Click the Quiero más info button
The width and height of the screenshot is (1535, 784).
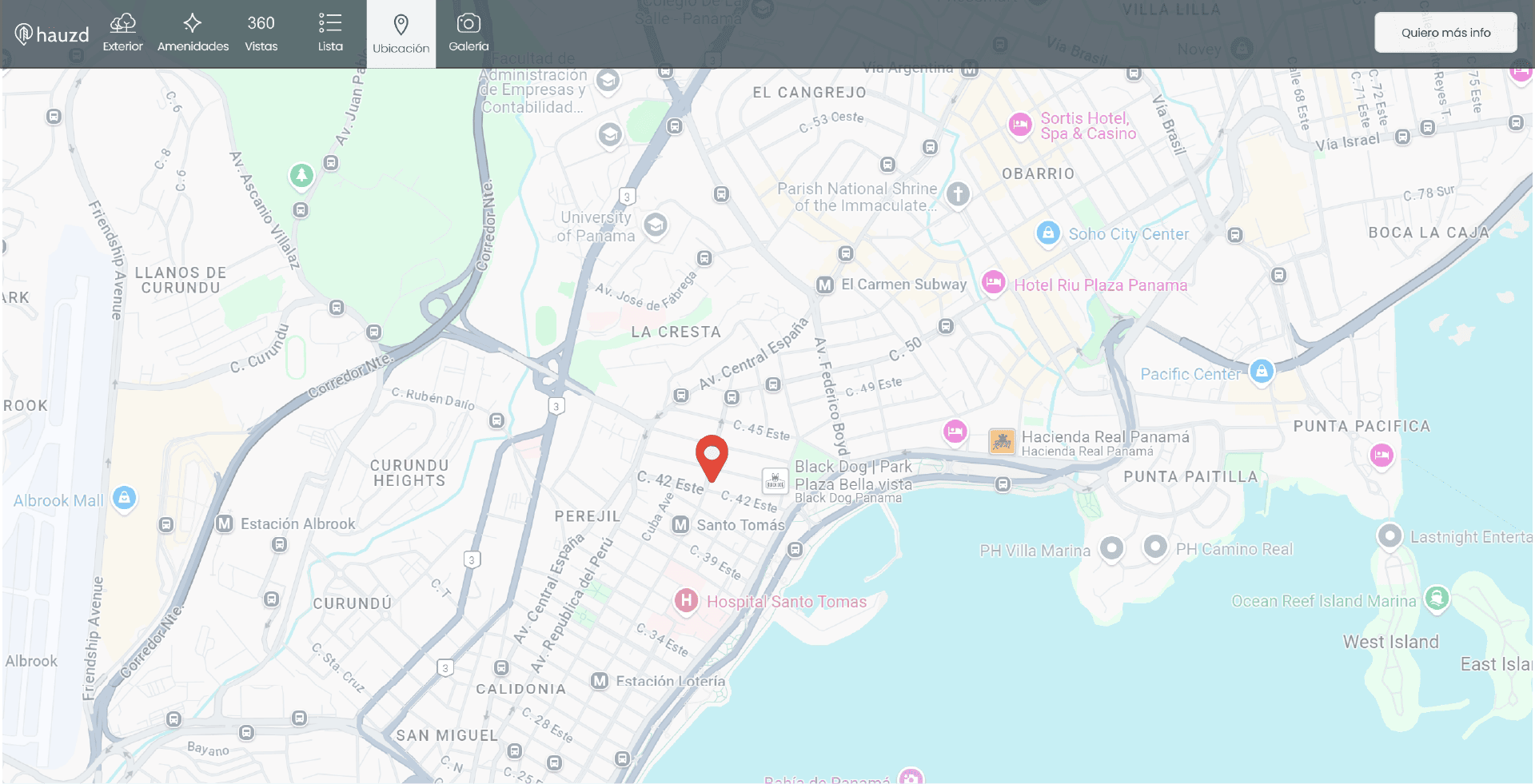click(1445, 32)
